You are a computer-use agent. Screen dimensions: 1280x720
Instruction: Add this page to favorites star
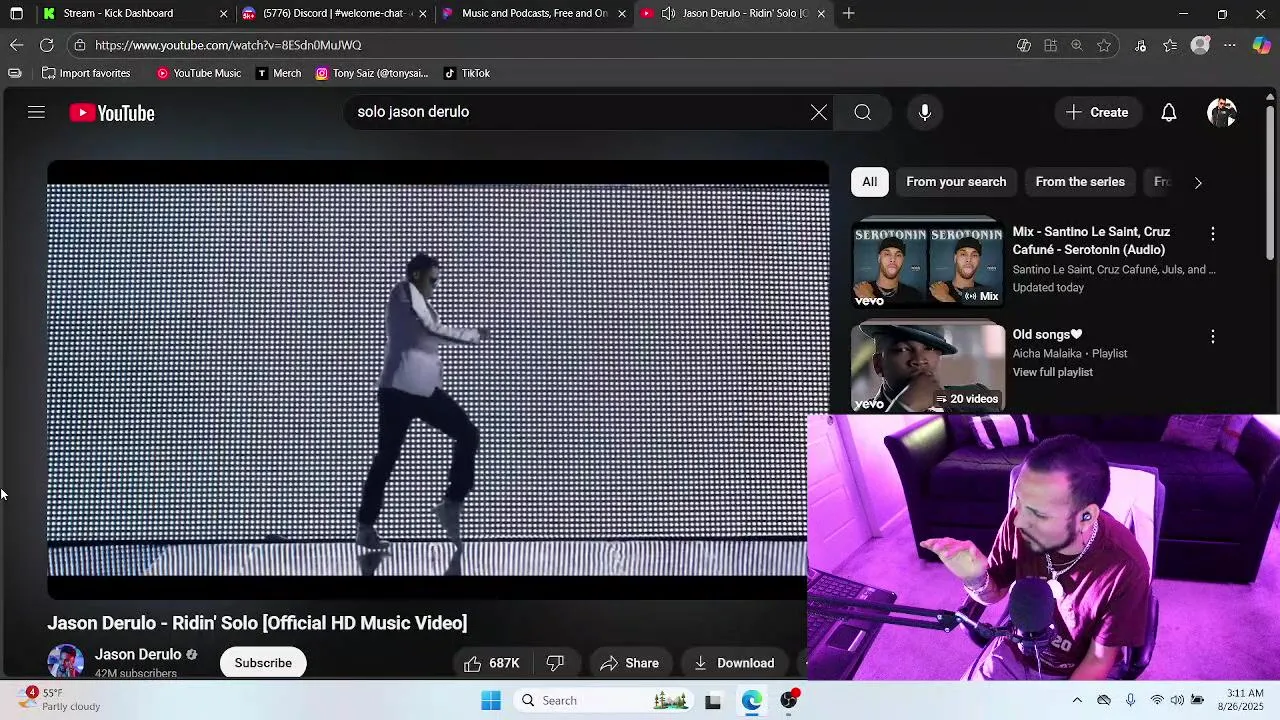[1104, 45]
